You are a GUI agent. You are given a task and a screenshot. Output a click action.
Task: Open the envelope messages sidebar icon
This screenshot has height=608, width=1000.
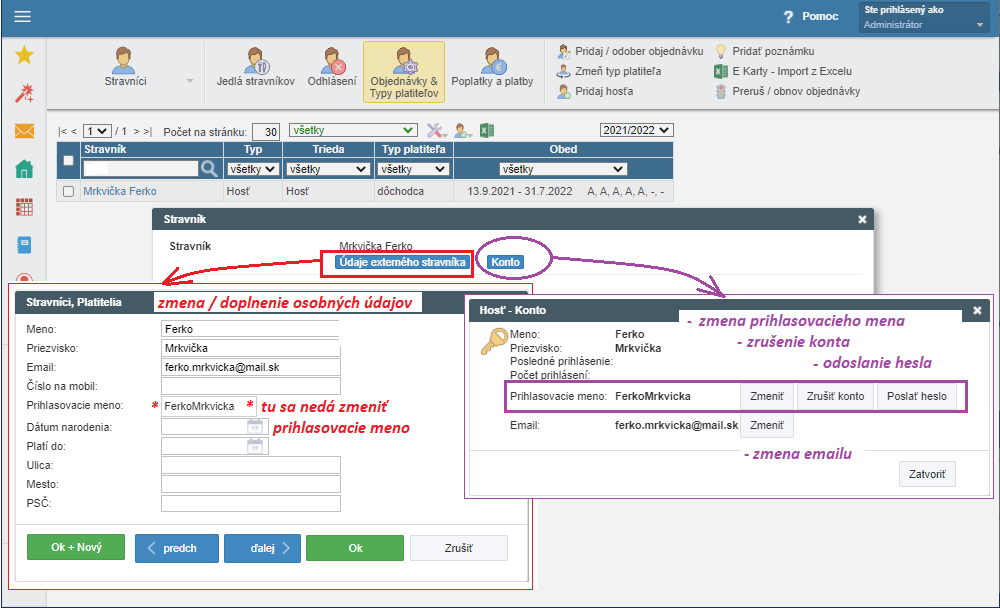point(24,131)
